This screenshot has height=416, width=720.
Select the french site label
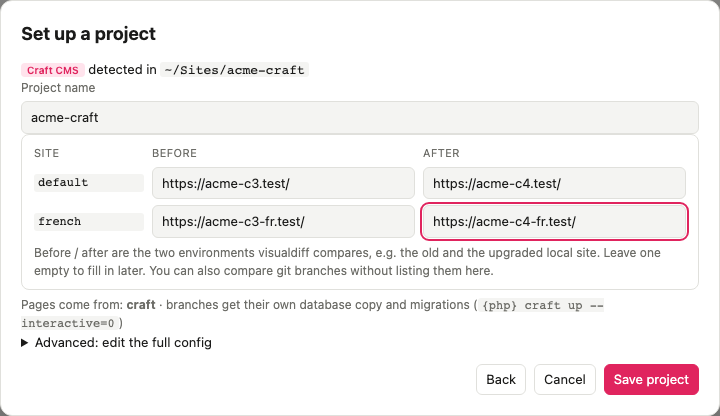tap(89, 221)
